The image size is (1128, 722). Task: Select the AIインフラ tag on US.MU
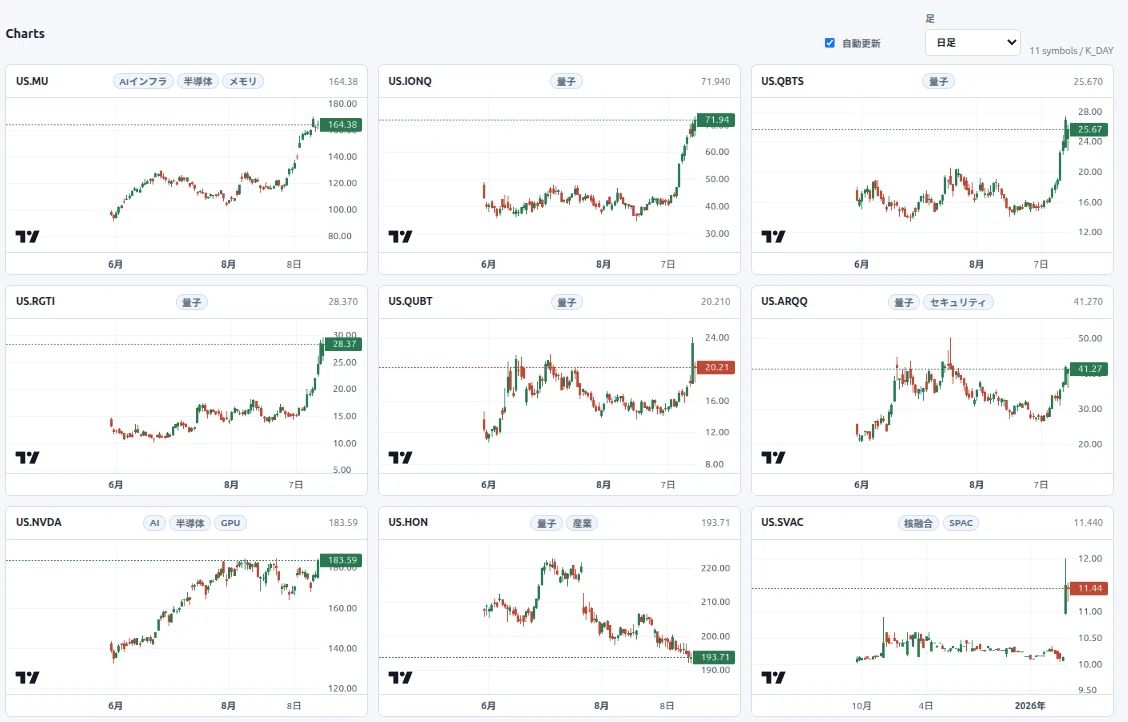tap(143, 81)
